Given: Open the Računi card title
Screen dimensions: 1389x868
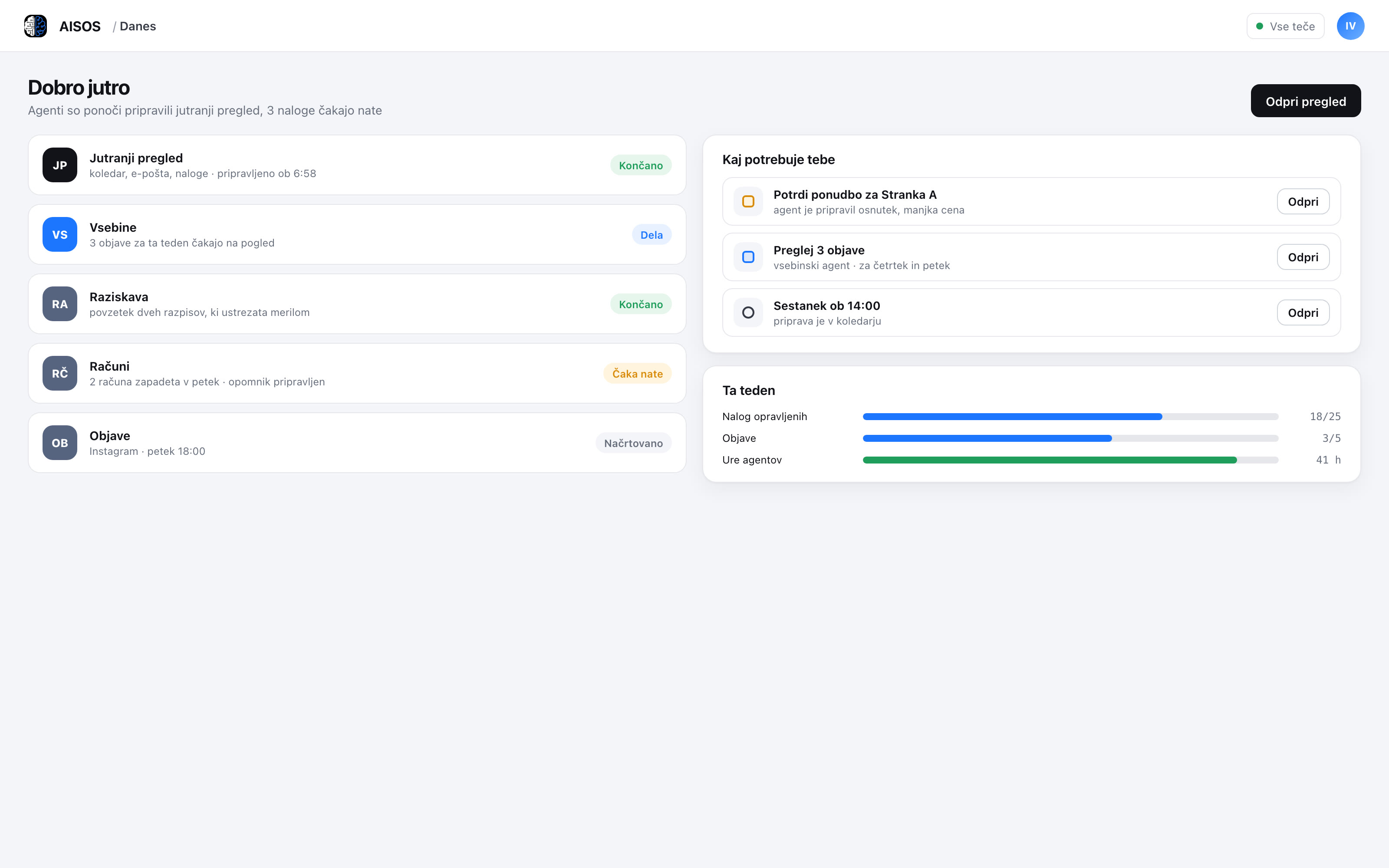Looking at the screenshot, I should click(x=110, y=366).
